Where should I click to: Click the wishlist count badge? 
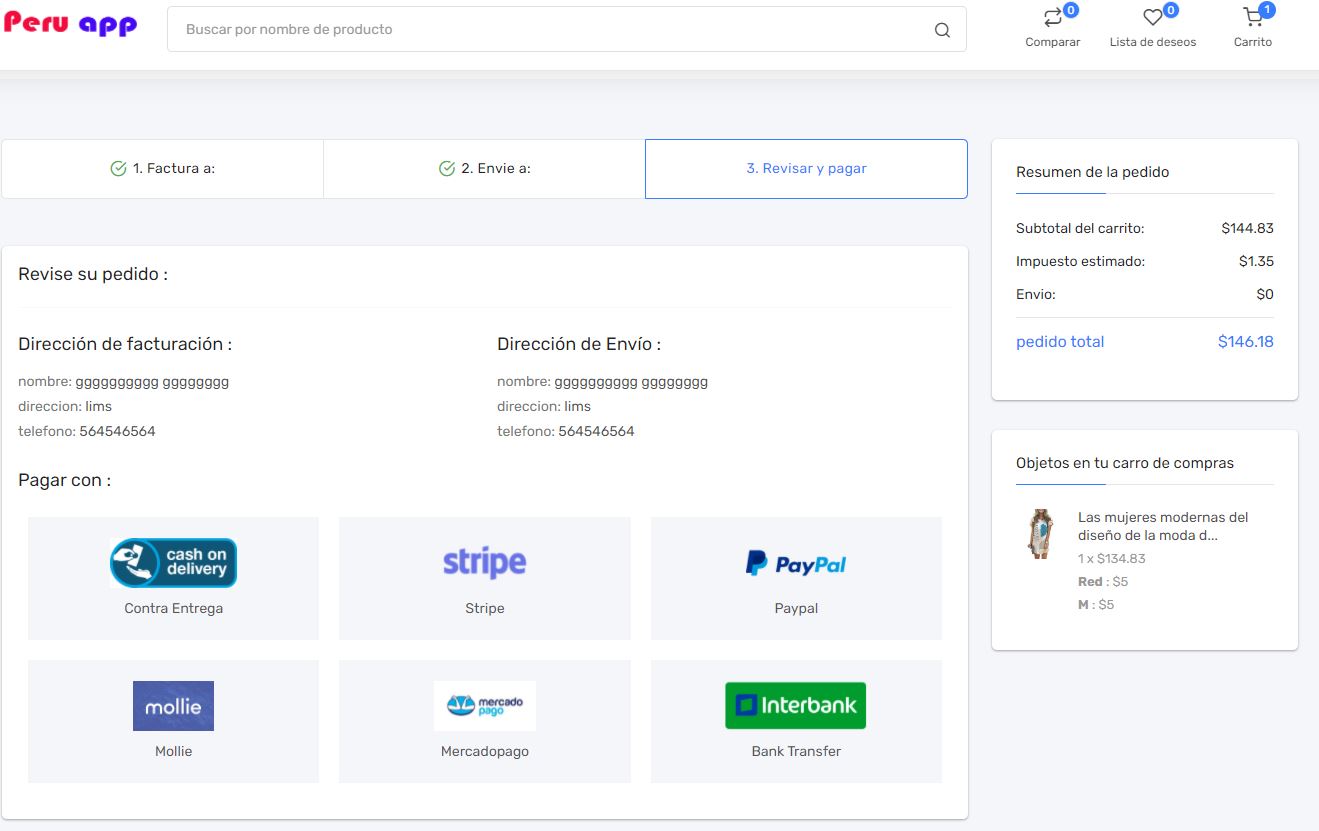click(1171, 10)
